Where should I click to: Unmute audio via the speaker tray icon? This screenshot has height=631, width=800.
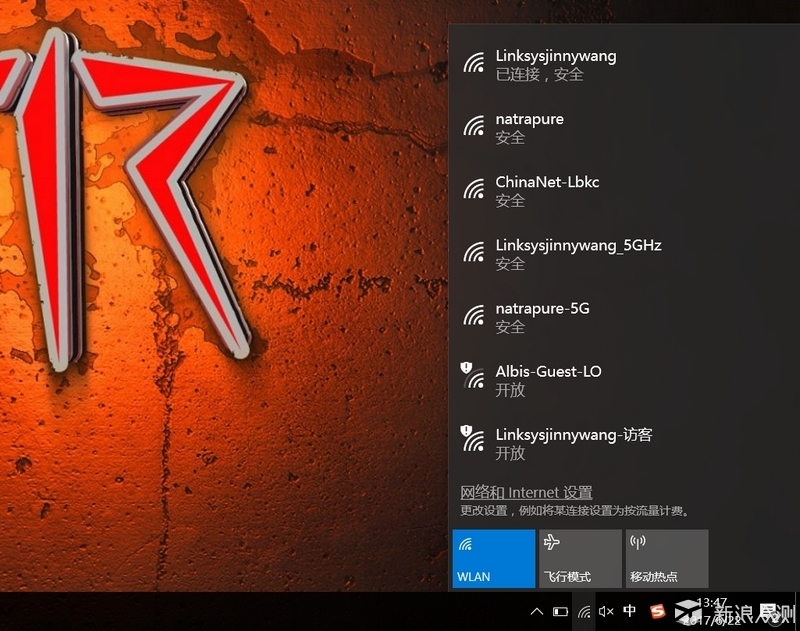pyautogui.click(x=606, y=610)
